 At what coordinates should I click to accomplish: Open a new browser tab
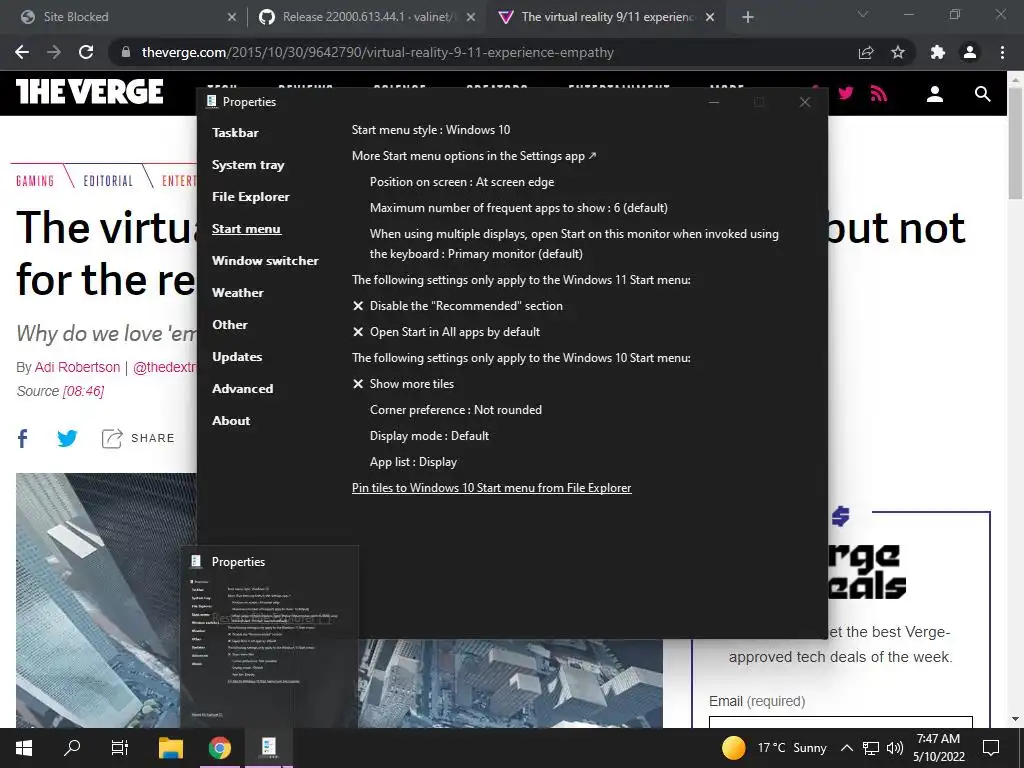tap(748, 18)
